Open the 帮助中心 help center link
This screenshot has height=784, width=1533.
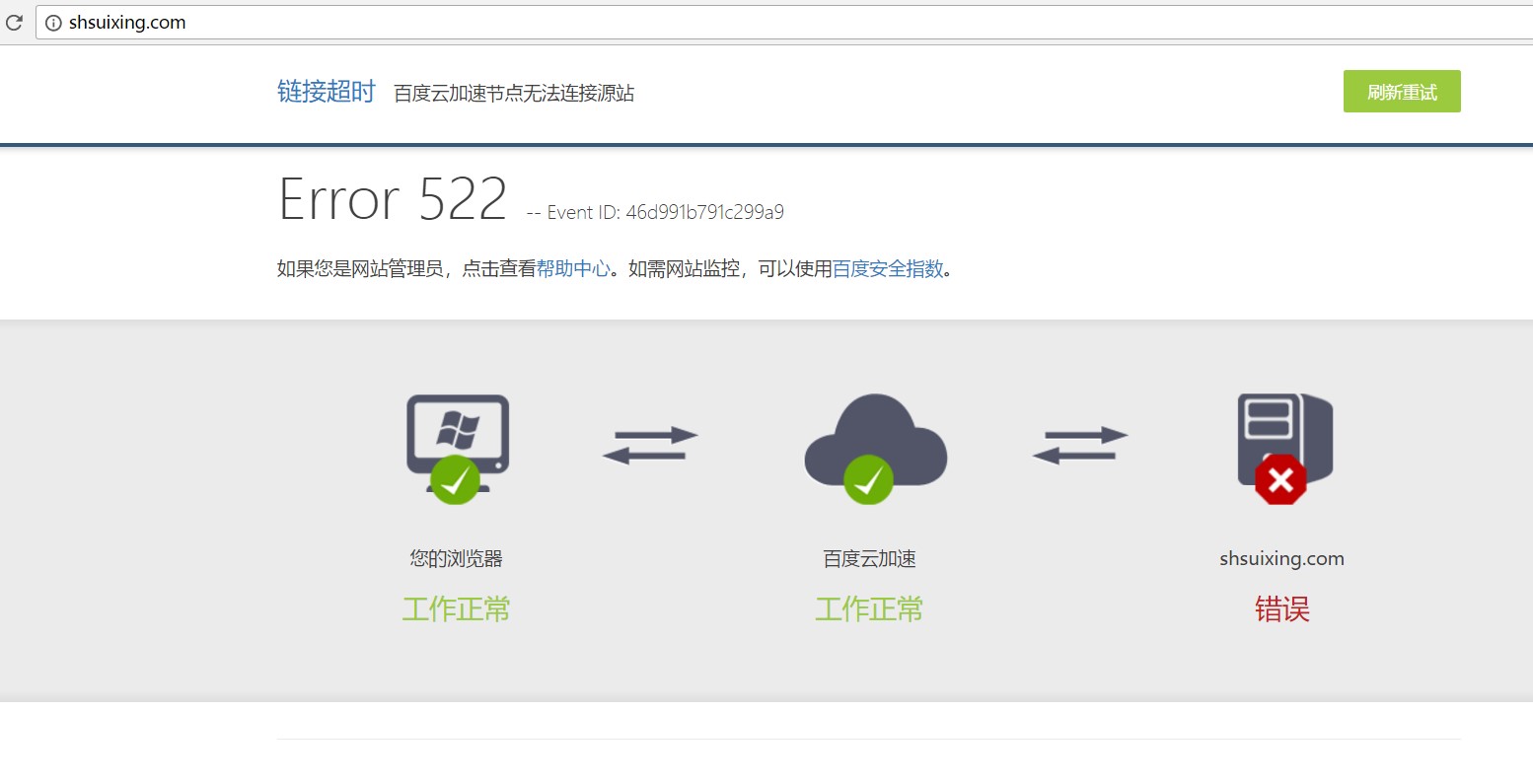[573, 268]
